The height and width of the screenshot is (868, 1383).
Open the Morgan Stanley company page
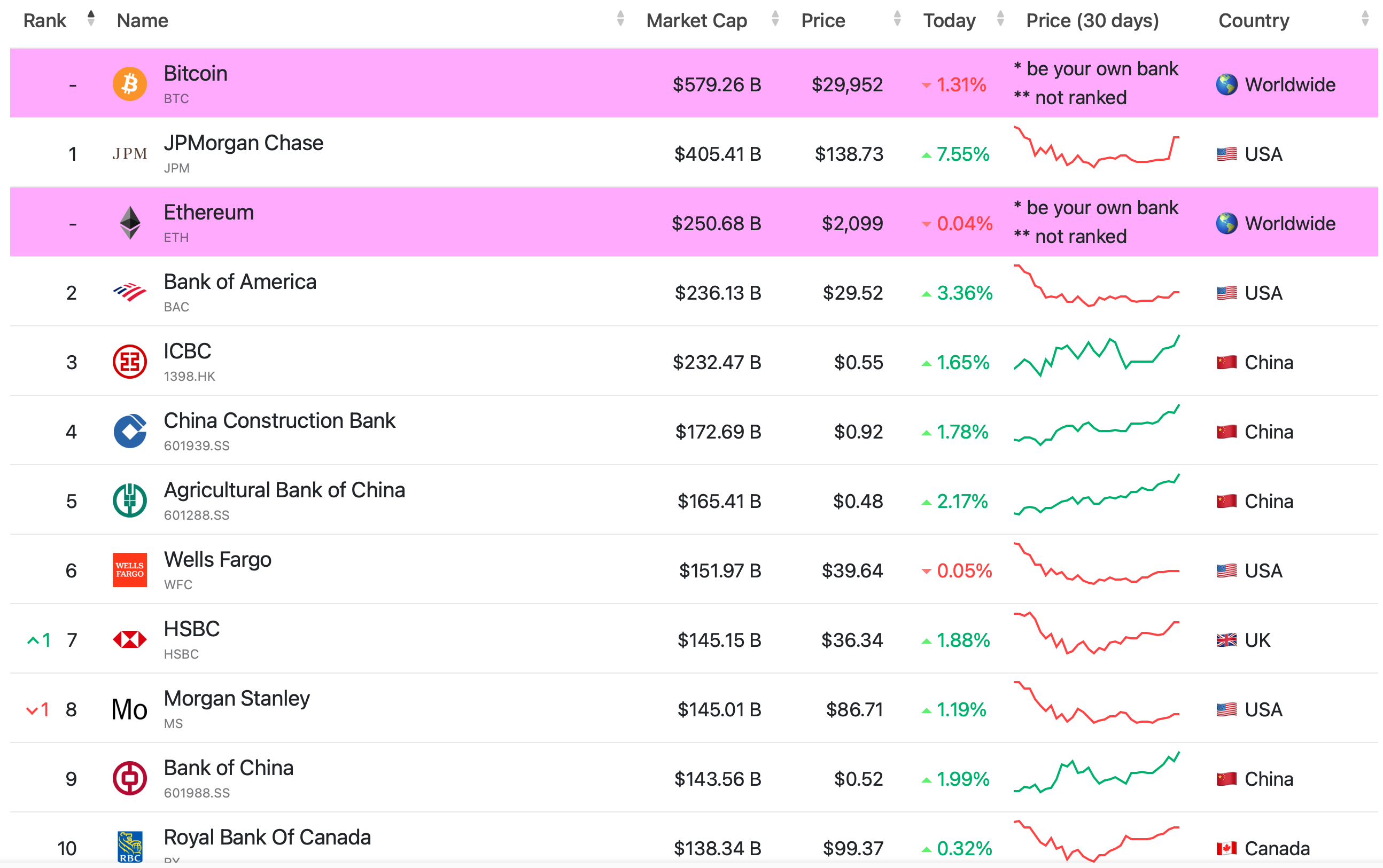pos(236,699)
